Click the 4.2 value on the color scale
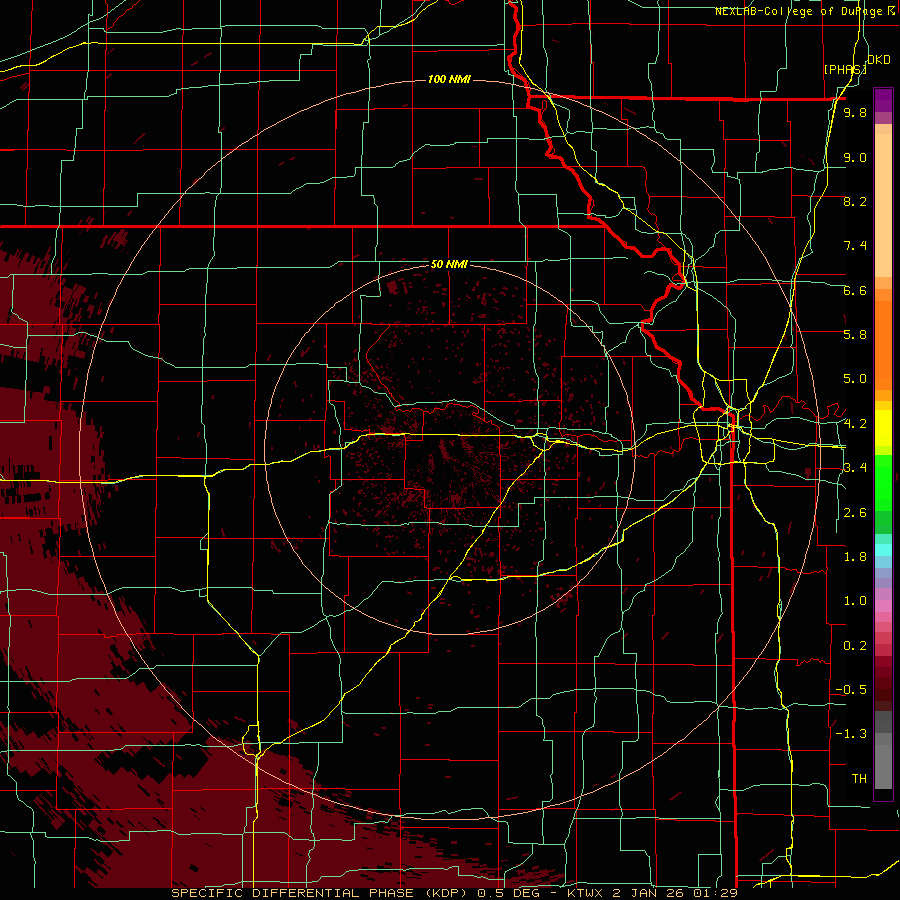This screenshot has height=900, width=900. (x=855, y=424)
